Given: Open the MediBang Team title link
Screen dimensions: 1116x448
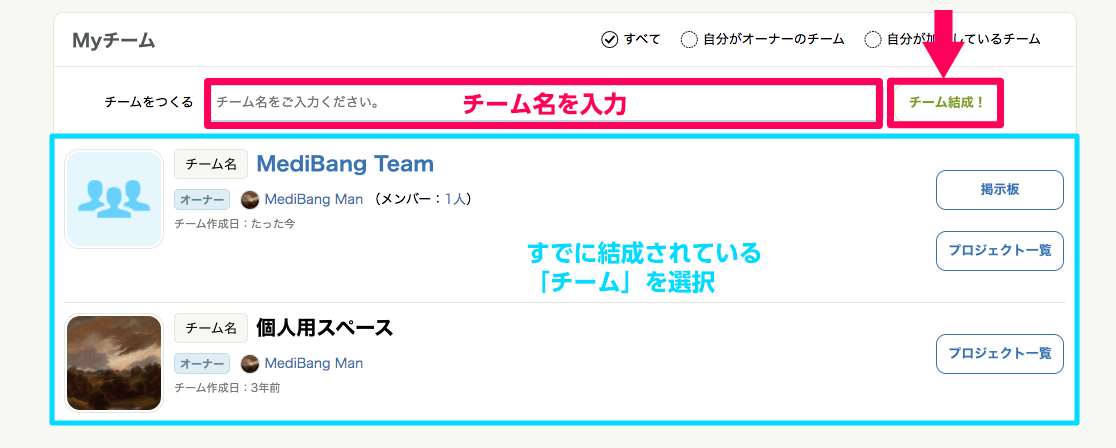Looking at the screenshot, I should [344, 164].
